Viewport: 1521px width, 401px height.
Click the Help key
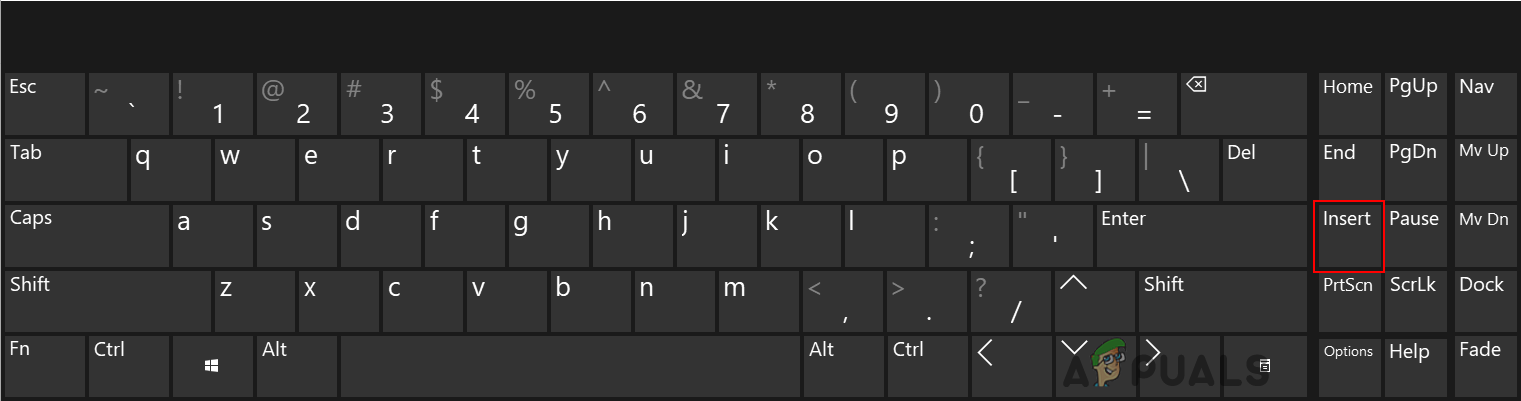pos(1414,367)
